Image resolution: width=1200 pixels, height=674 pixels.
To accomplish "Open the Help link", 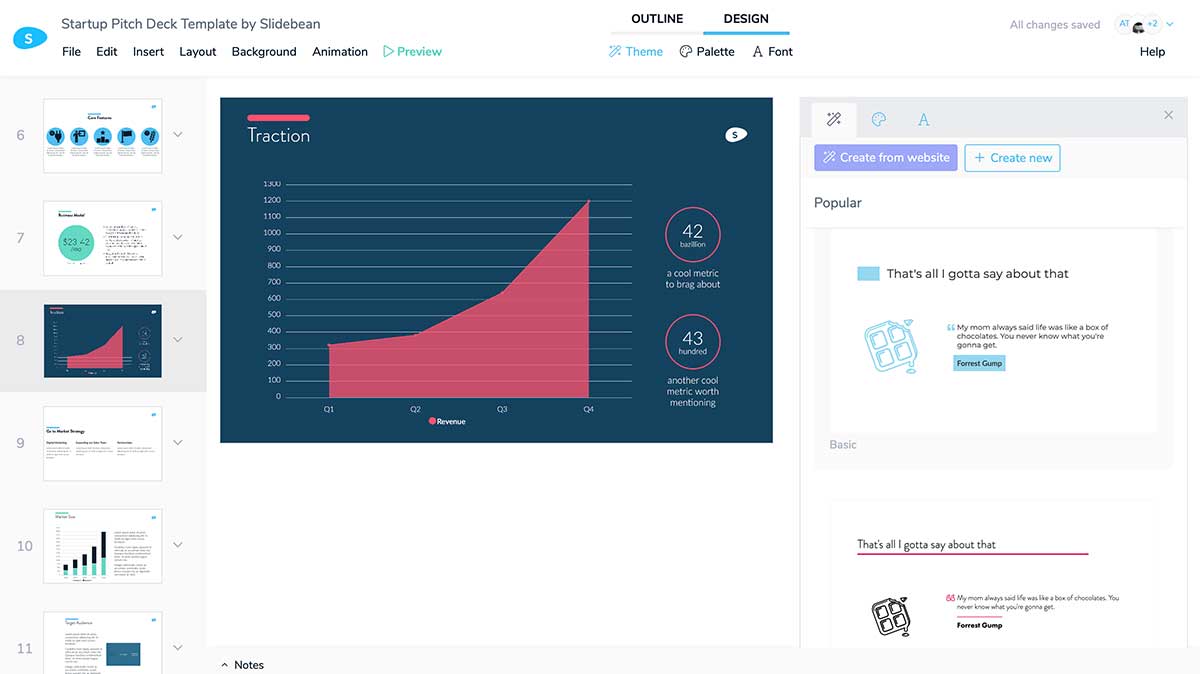I will point(1152,51).
